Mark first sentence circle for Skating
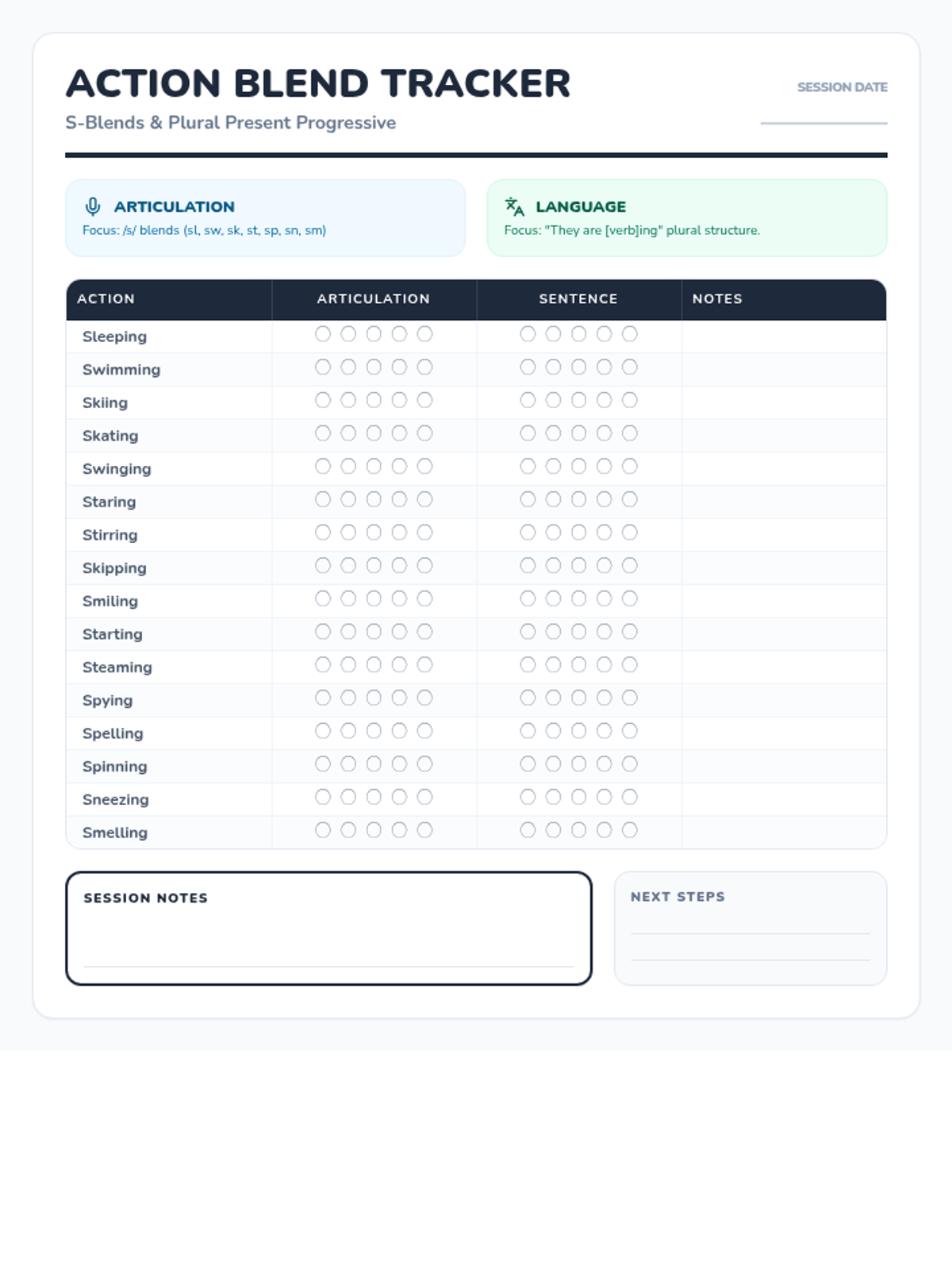The height and width of the screenshot is (1270, 952). click(528, 433)
